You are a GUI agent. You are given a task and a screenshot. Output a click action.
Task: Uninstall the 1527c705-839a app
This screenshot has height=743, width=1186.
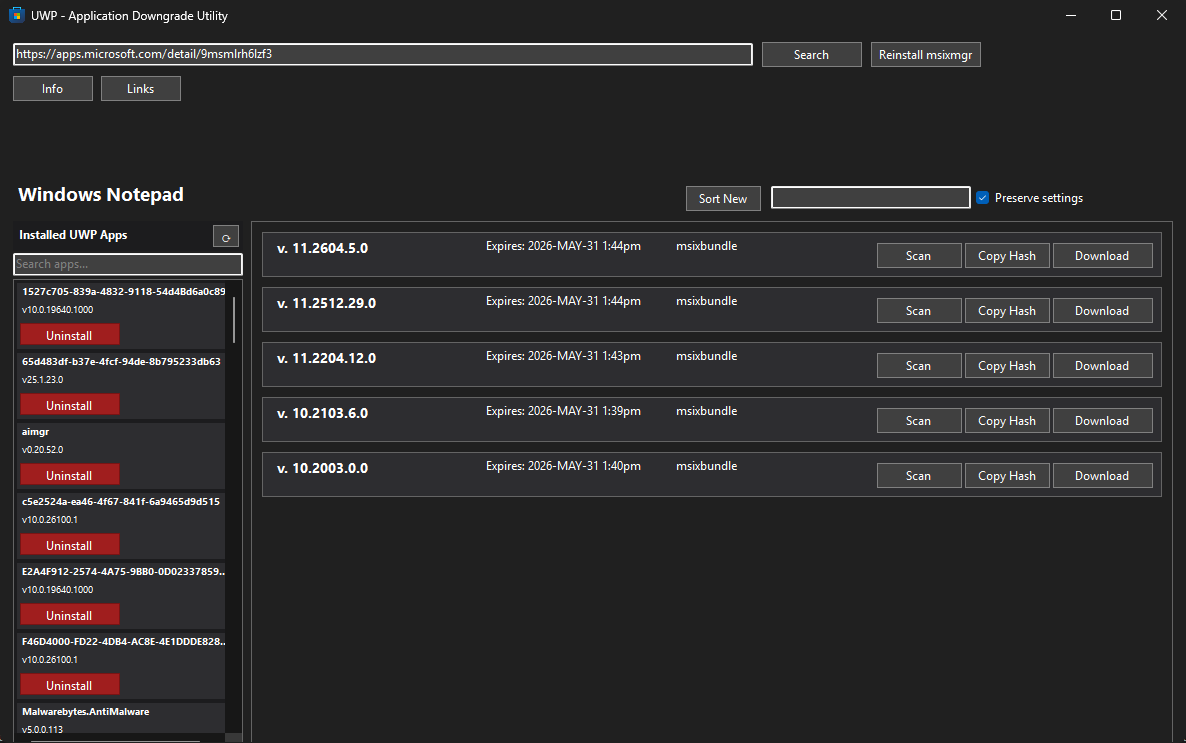coord(70,335)
